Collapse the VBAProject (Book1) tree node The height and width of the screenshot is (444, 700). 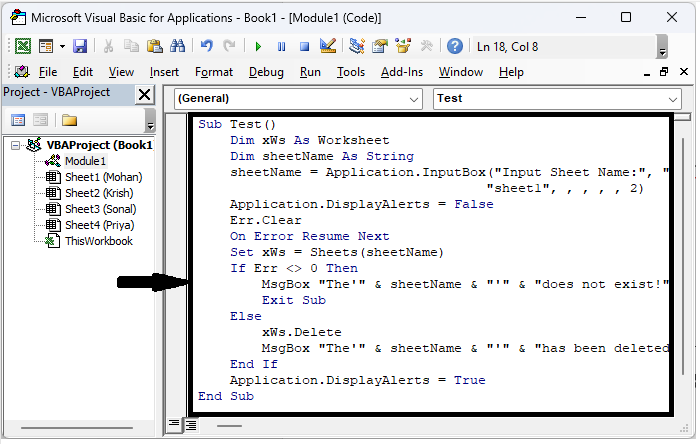16,145
